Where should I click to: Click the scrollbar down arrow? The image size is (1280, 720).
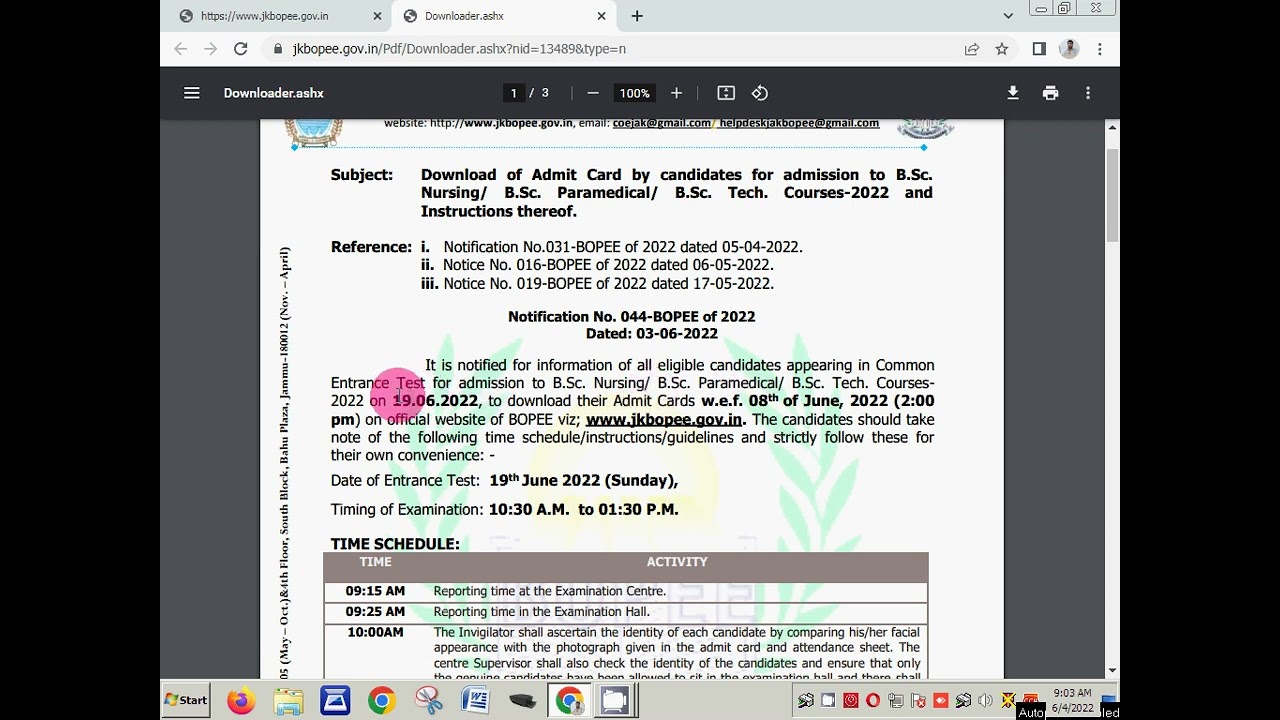(x=1112, y=671)
